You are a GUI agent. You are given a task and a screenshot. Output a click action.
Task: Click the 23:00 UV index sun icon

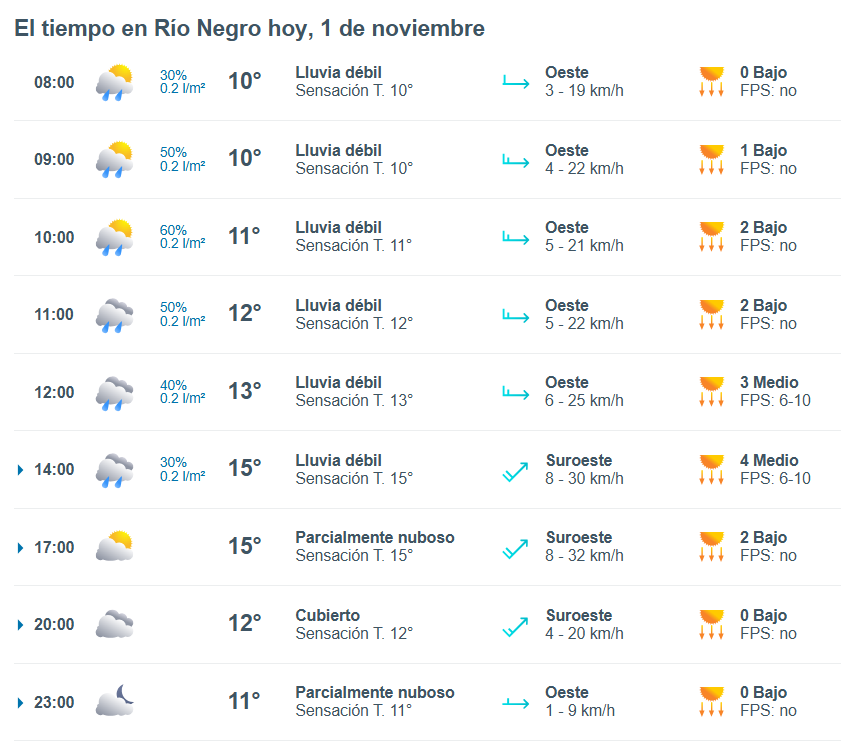[x=712, y=702]
